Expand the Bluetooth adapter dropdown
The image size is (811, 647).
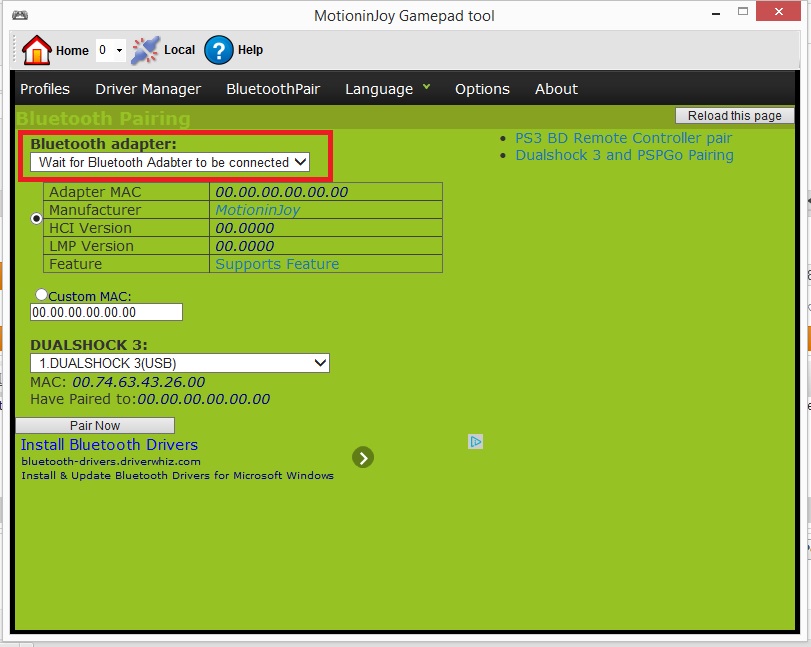tap(170, 162)
